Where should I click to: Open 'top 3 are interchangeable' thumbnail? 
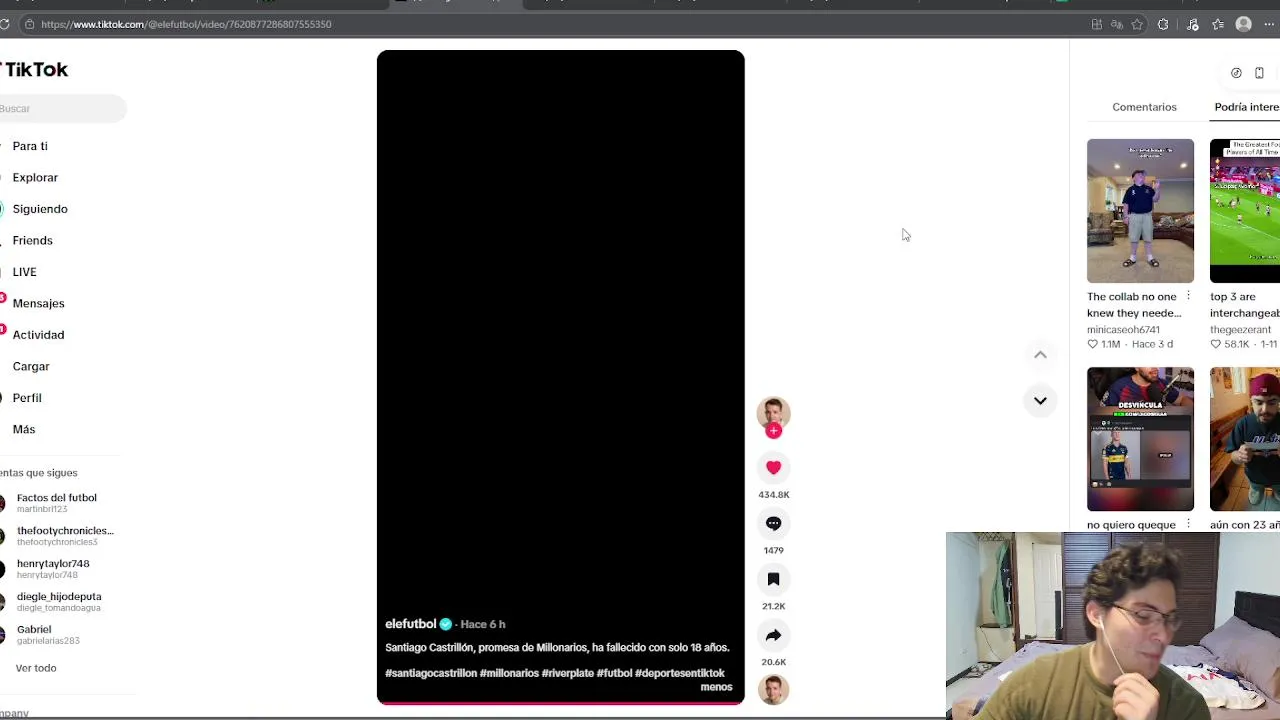coord(1245,211)
